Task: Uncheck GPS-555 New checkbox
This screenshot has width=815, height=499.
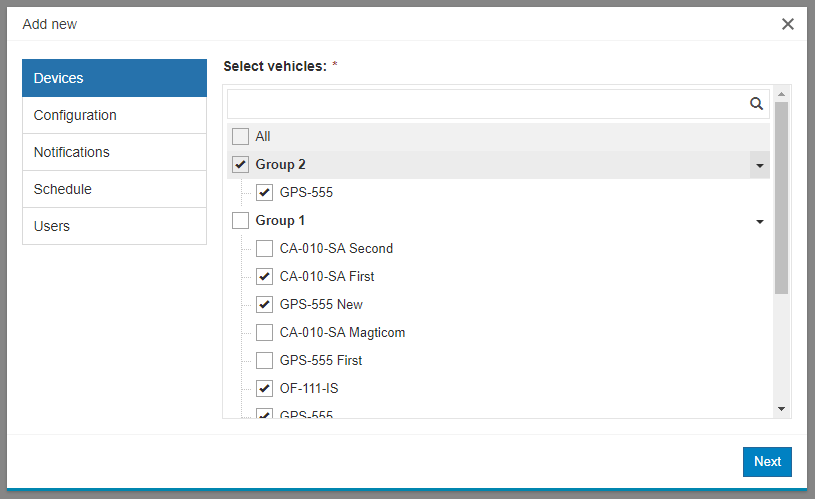Action: point(265,305)
